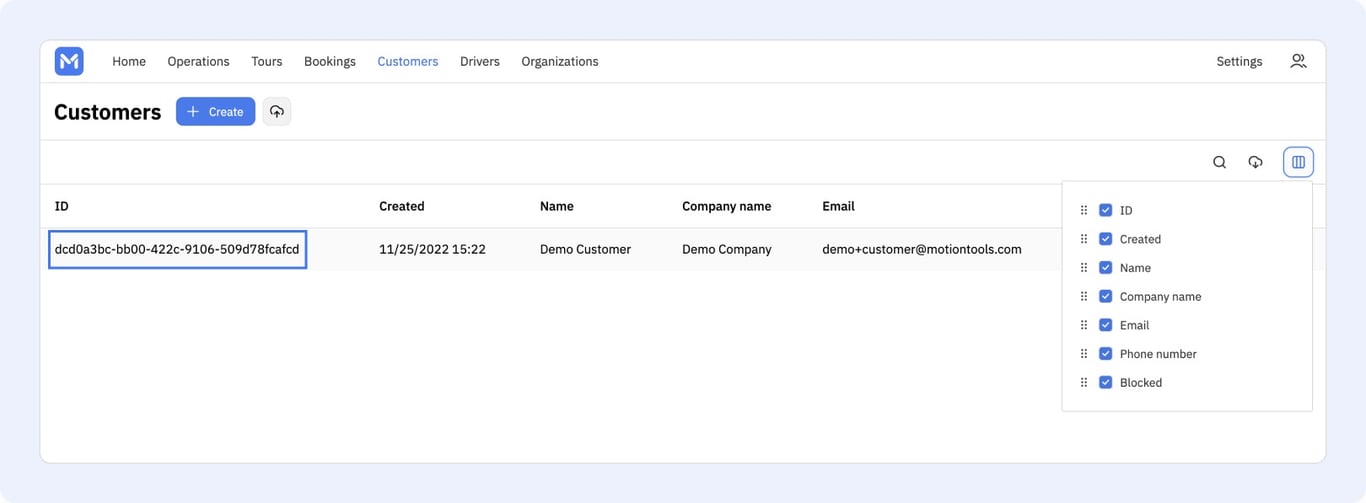
Task: Click the Customers page heading
Action: [108, 112]
